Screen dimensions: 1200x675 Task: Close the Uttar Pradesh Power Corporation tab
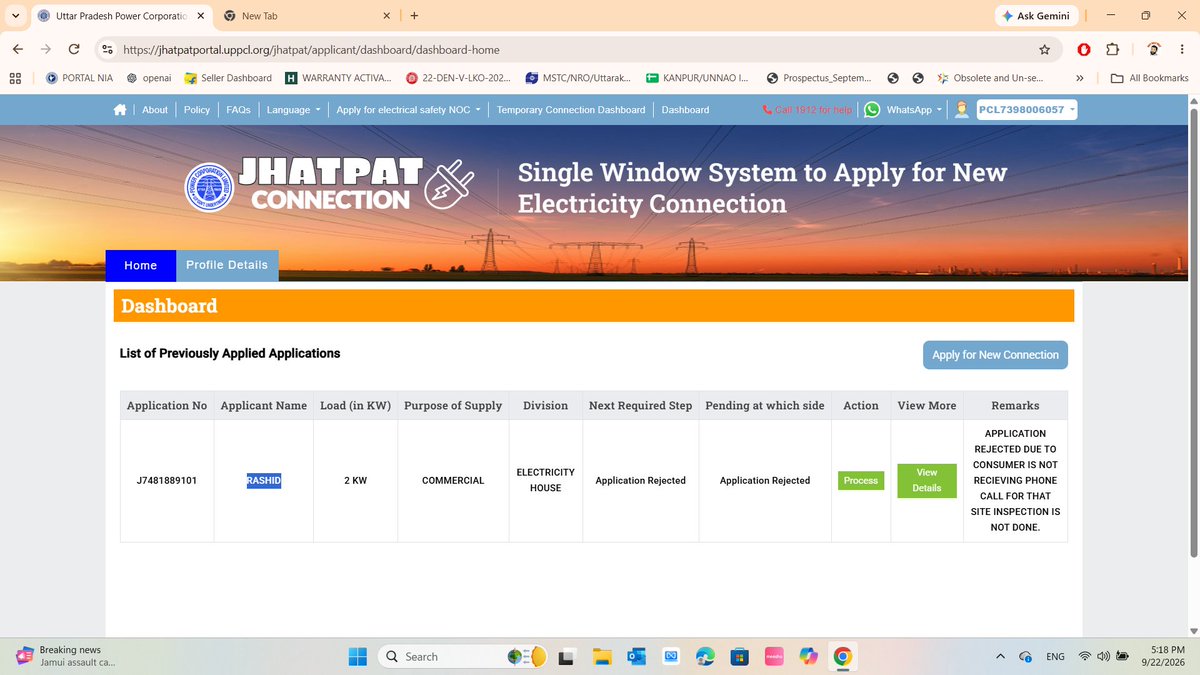200,16
